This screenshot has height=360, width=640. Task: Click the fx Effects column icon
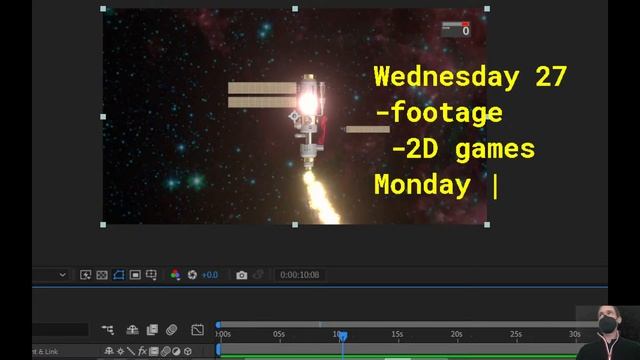point(142,351)
